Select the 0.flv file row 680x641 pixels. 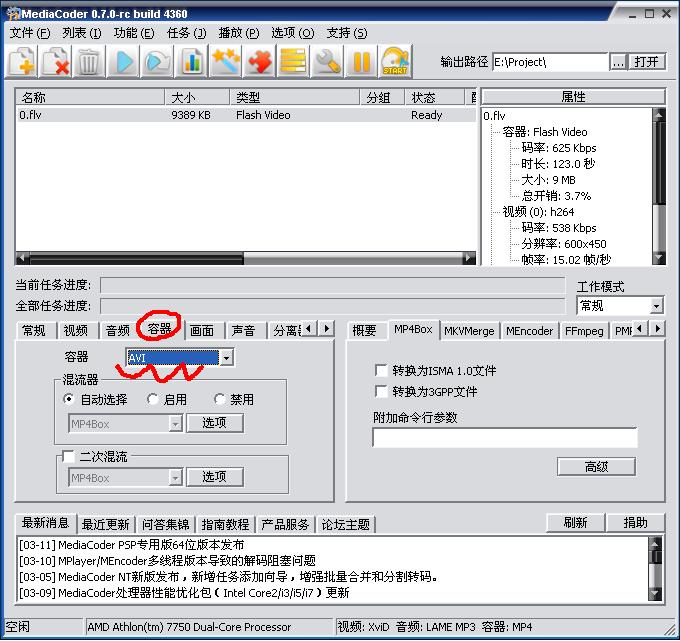pos(246,115)
